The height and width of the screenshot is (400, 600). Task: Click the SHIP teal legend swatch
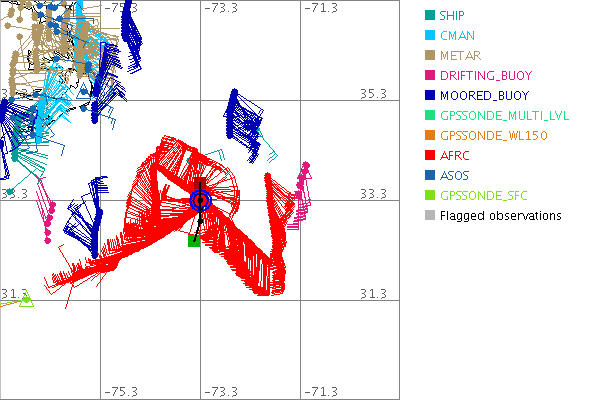(x=429, y=15)
